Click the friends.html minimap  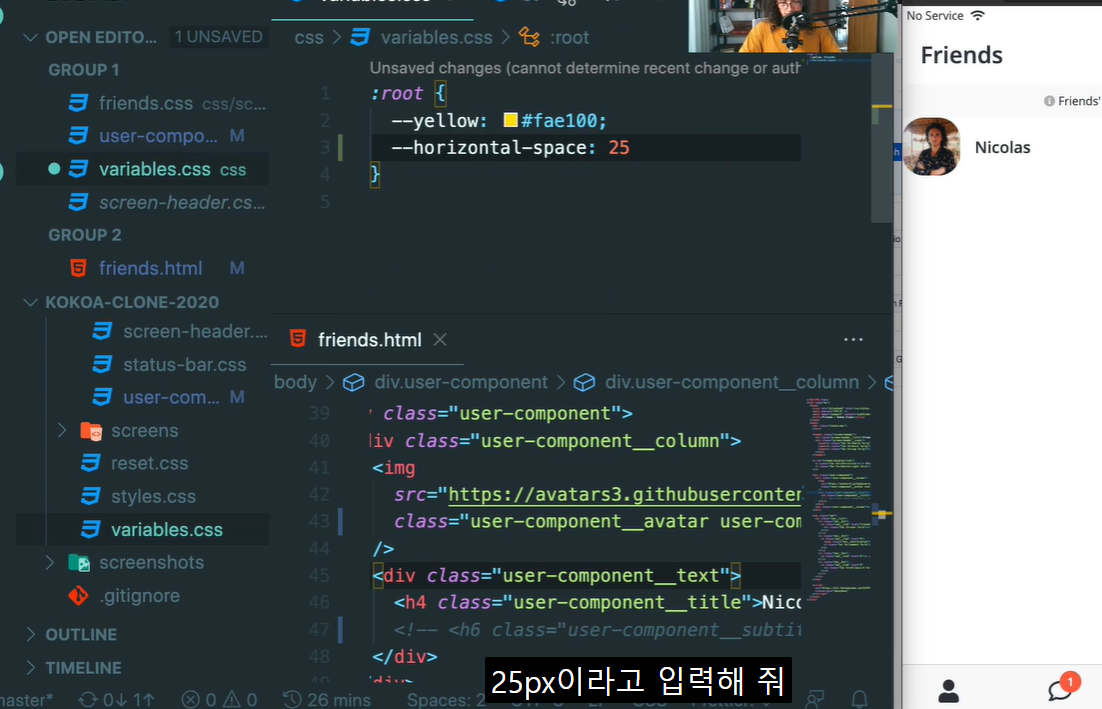(840, 499)
